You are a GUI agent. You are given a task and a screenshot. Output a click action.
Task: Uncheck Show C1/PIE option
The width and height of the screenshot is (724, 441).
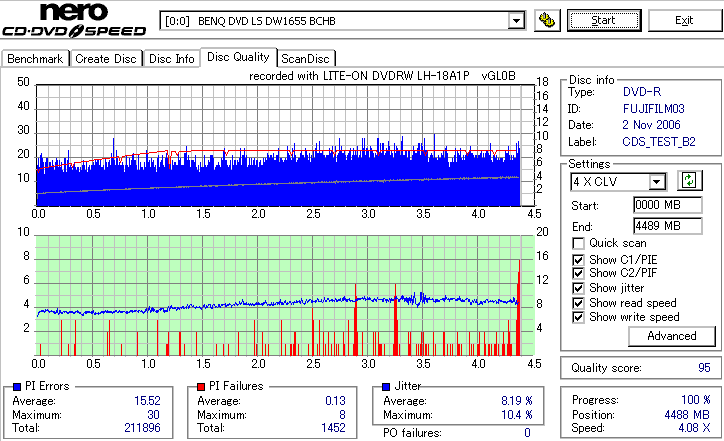[x=578, y=260]
